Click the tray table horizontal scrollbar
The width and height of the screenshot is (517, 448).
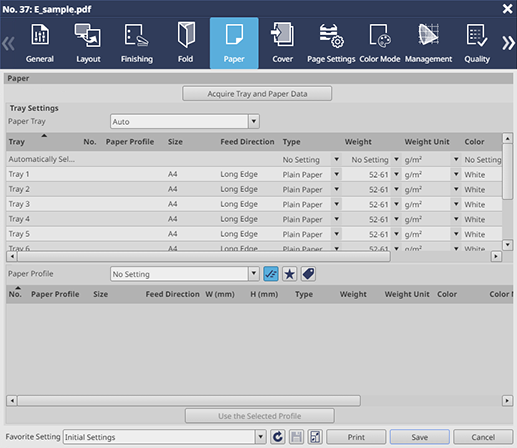[204, 256]
